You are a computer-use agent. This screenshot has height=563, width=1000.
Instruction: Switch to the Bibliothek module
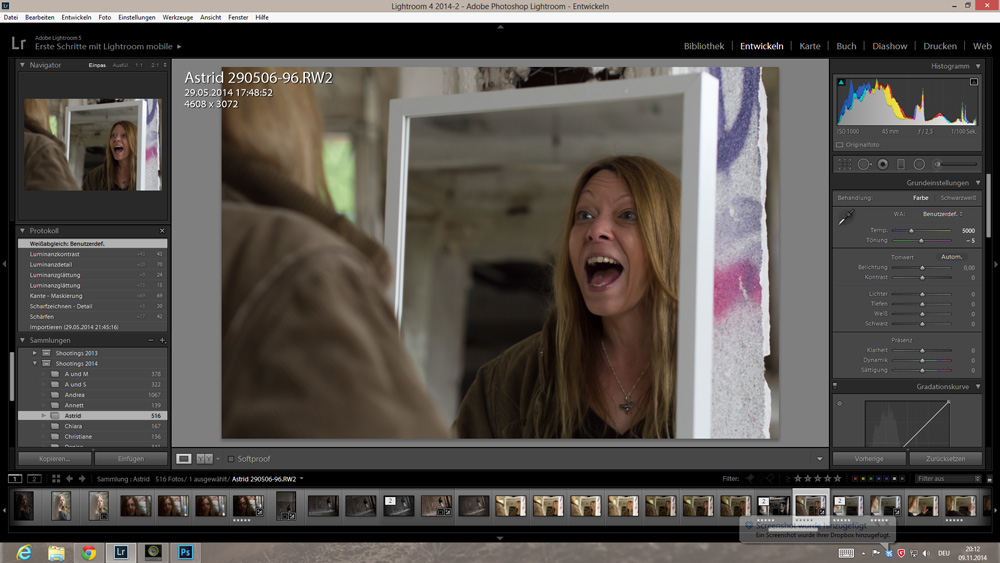click(704, 46)
